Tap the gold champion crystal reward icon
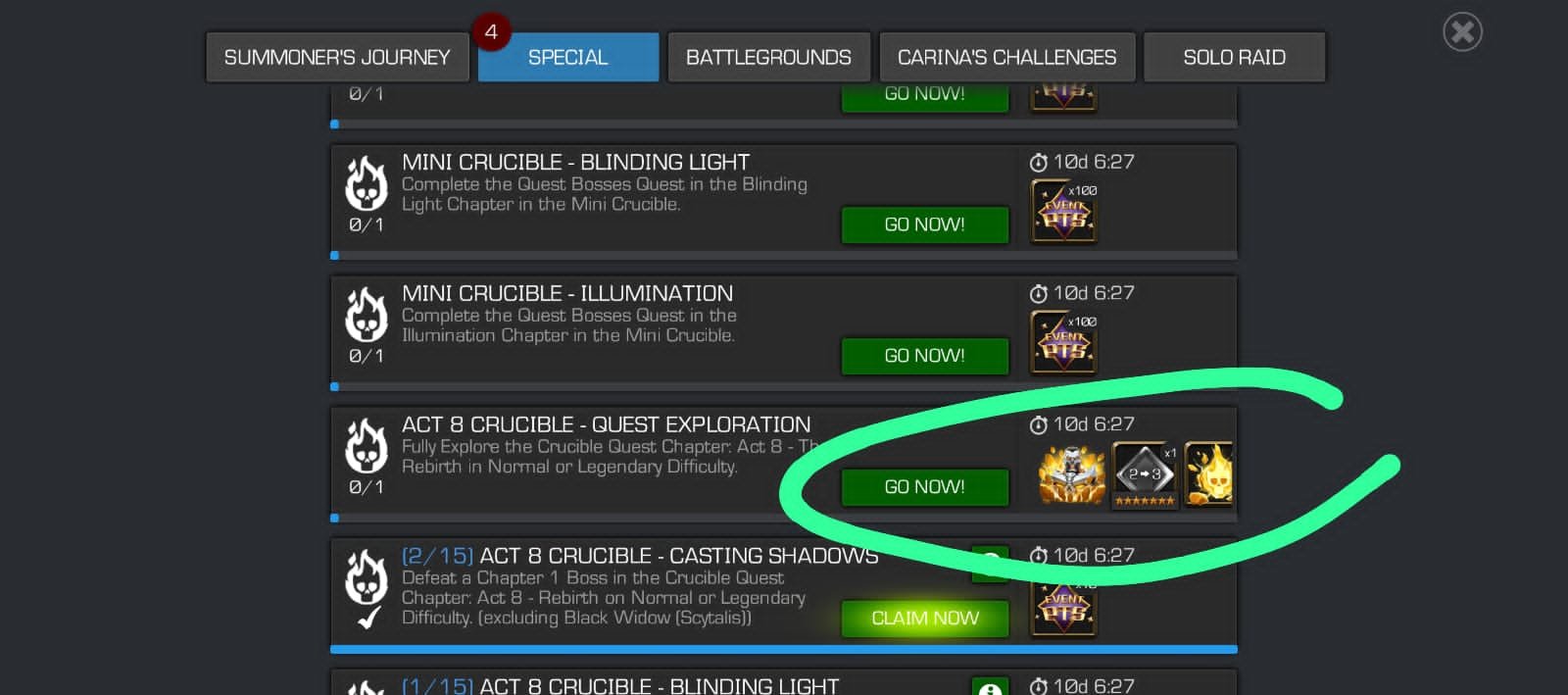This screenshot has width=1568, height=695. pos(1071,474)
